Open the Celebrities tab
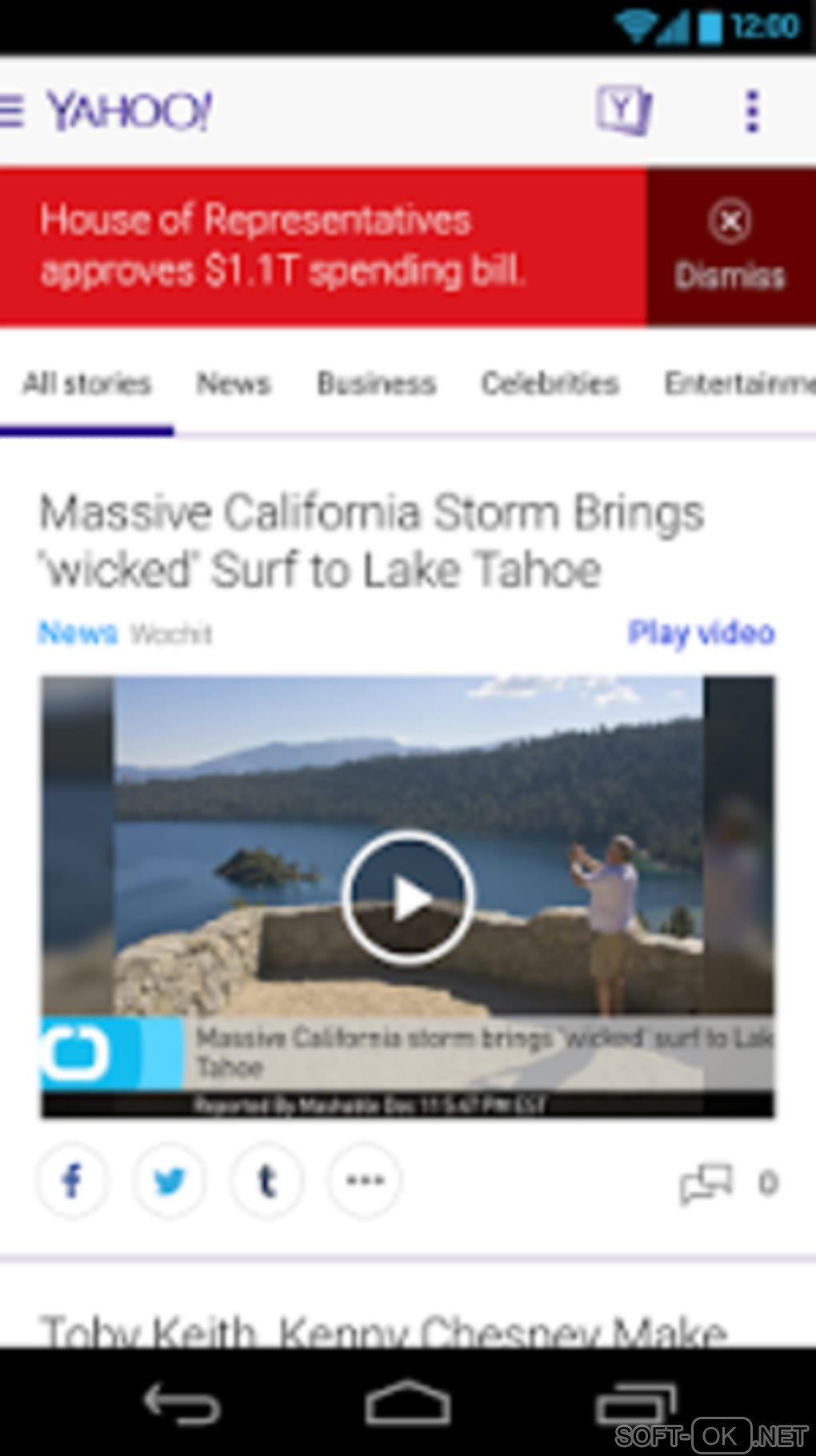 (x=550, y=383)
